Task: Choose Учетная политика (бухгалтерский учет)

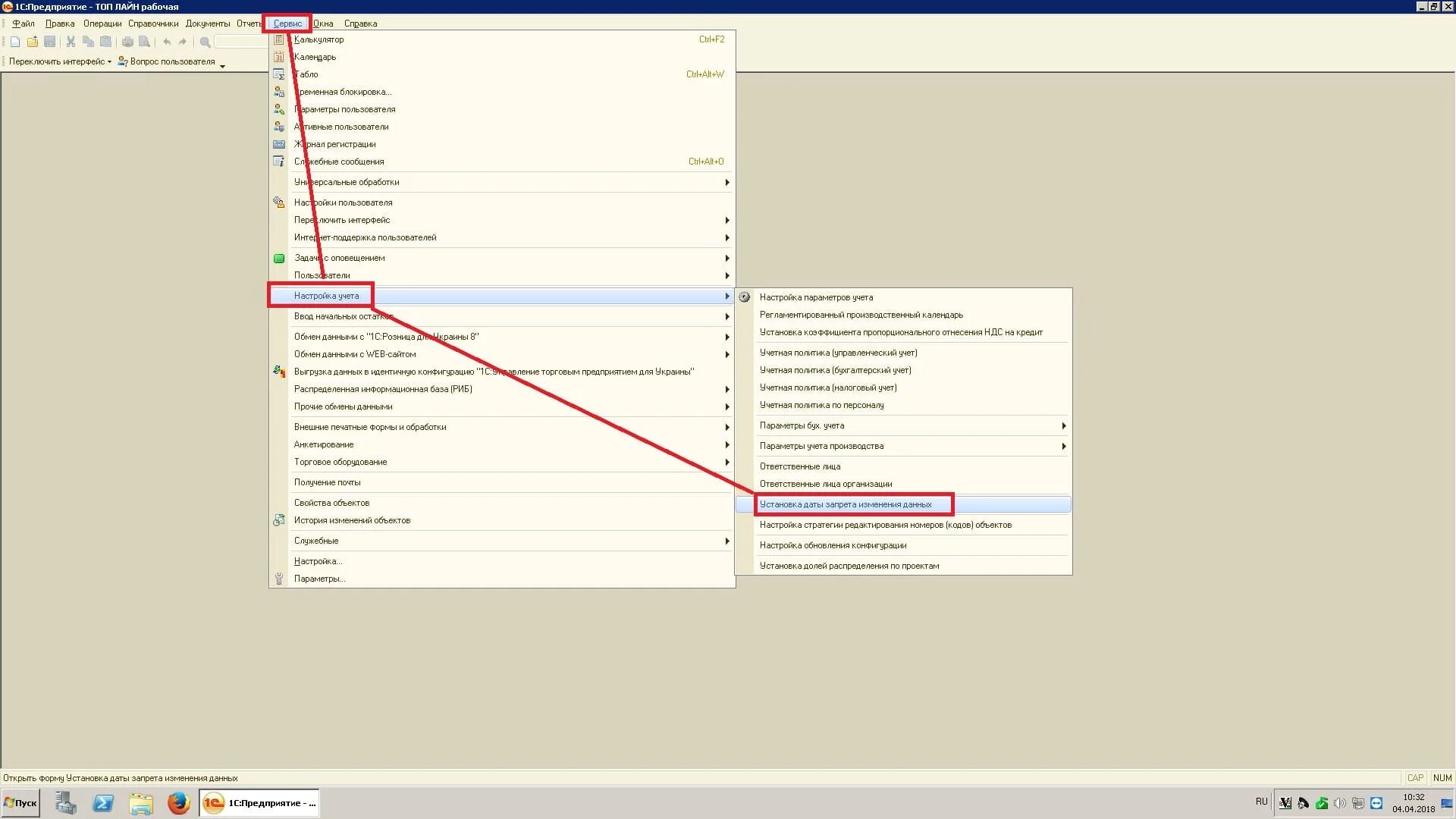Action: click(835, 370)
